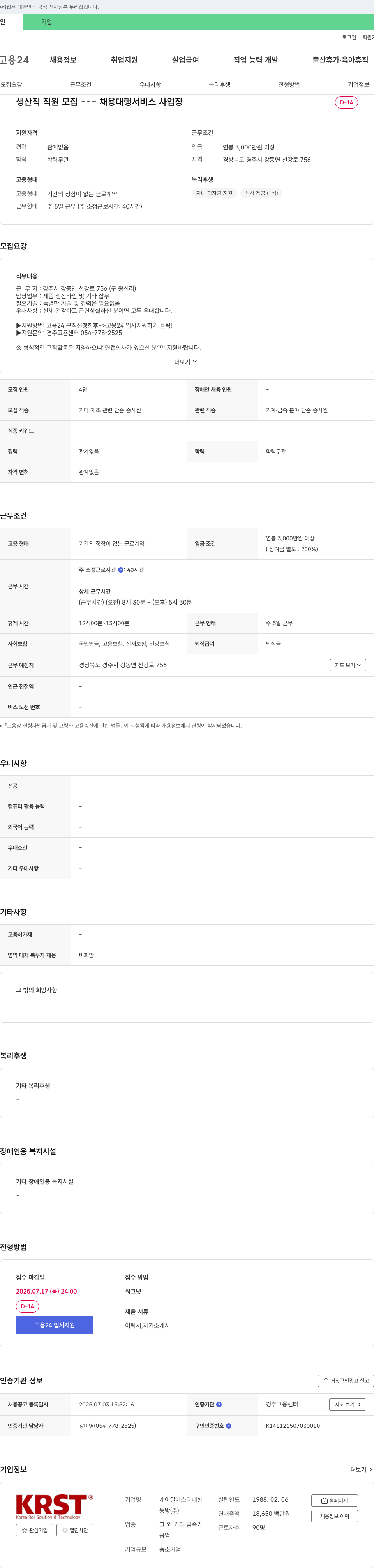Select the 기업 top tab
Screen dimensions: 374x1568
point(47,22)
